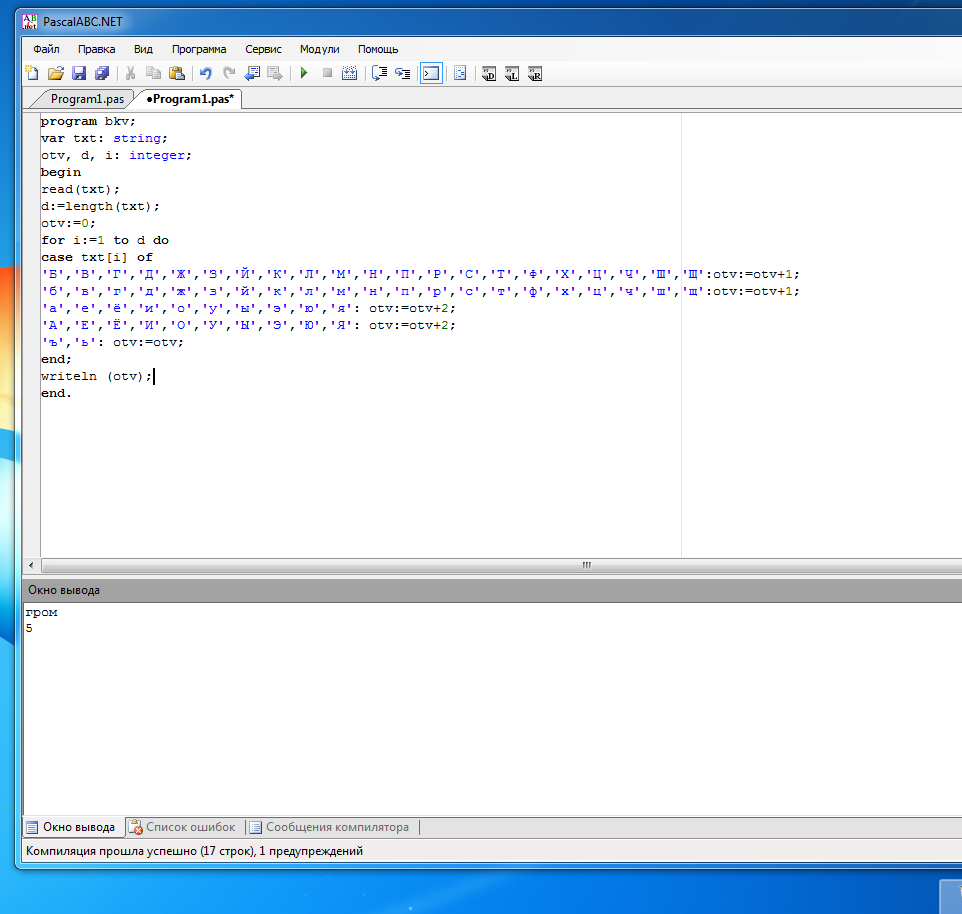Select the Окно вывода bottom tab
The height and width of the screenshot is (914, 962).
(x=78, y=827)
